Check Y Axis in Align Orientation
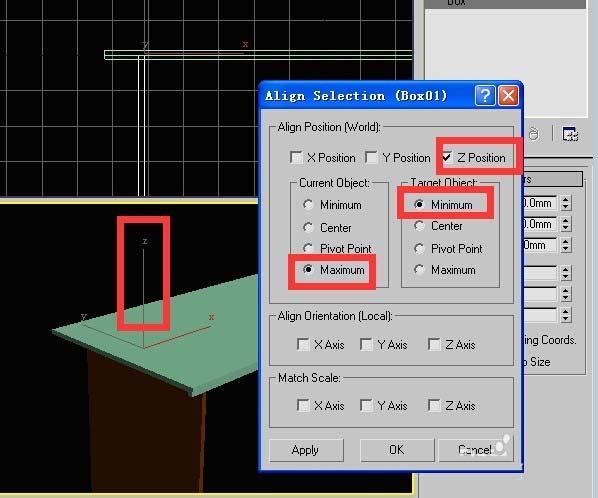Viewport: 598px width, 498px height. (x=366, y=344)
